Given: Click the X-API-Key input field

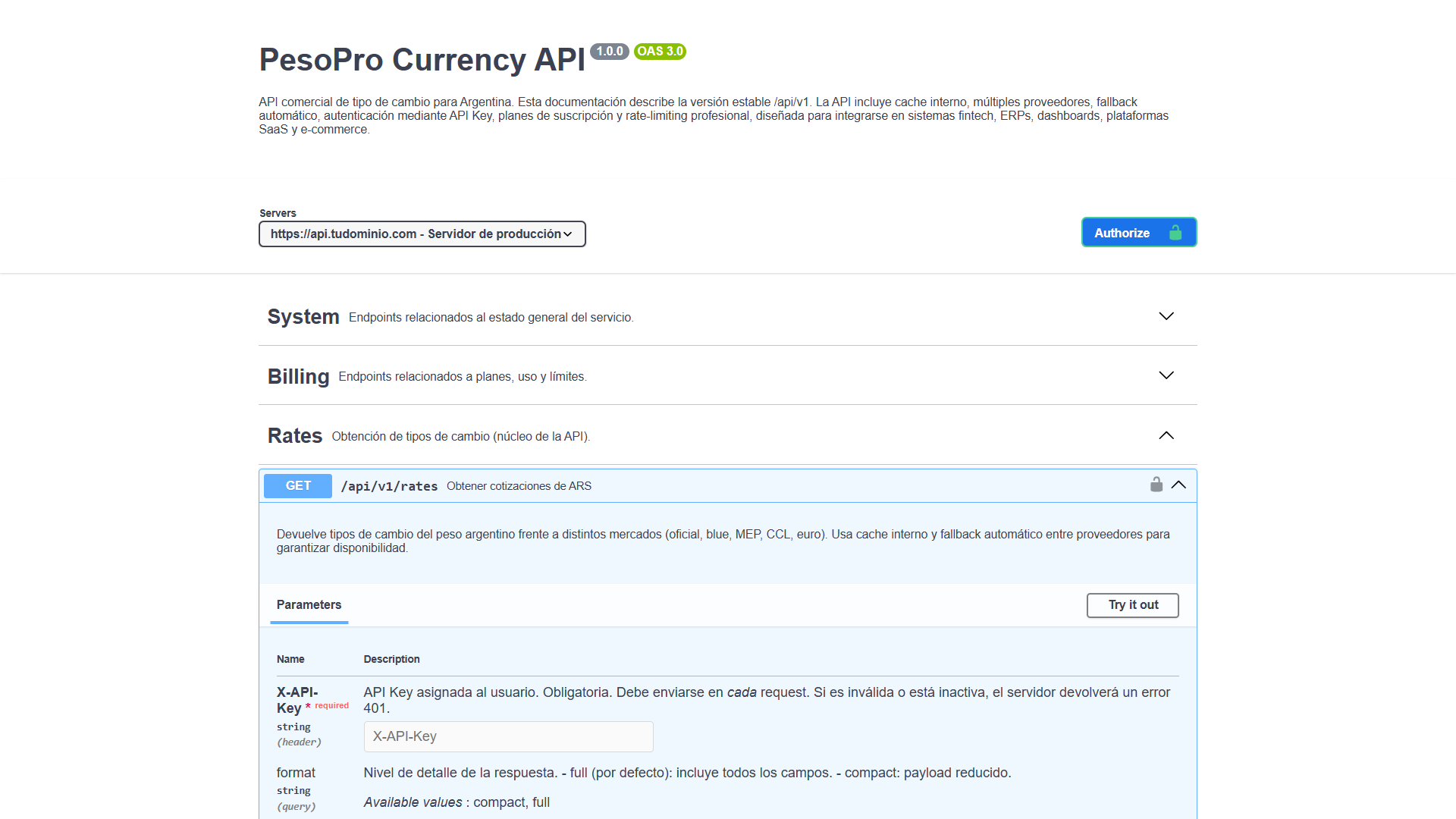Looking at the screenshot, I should (x=508, y=736).
